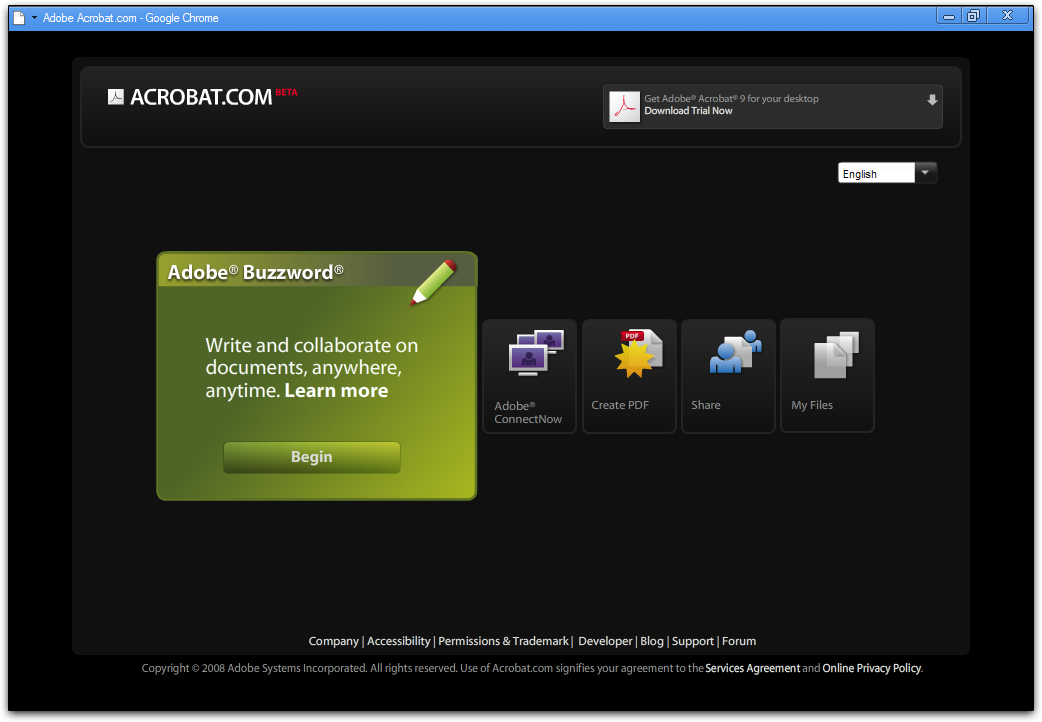1042x722 pixels.
Task: Click the Chrome page icon in title bar
Action: point(19,18)
